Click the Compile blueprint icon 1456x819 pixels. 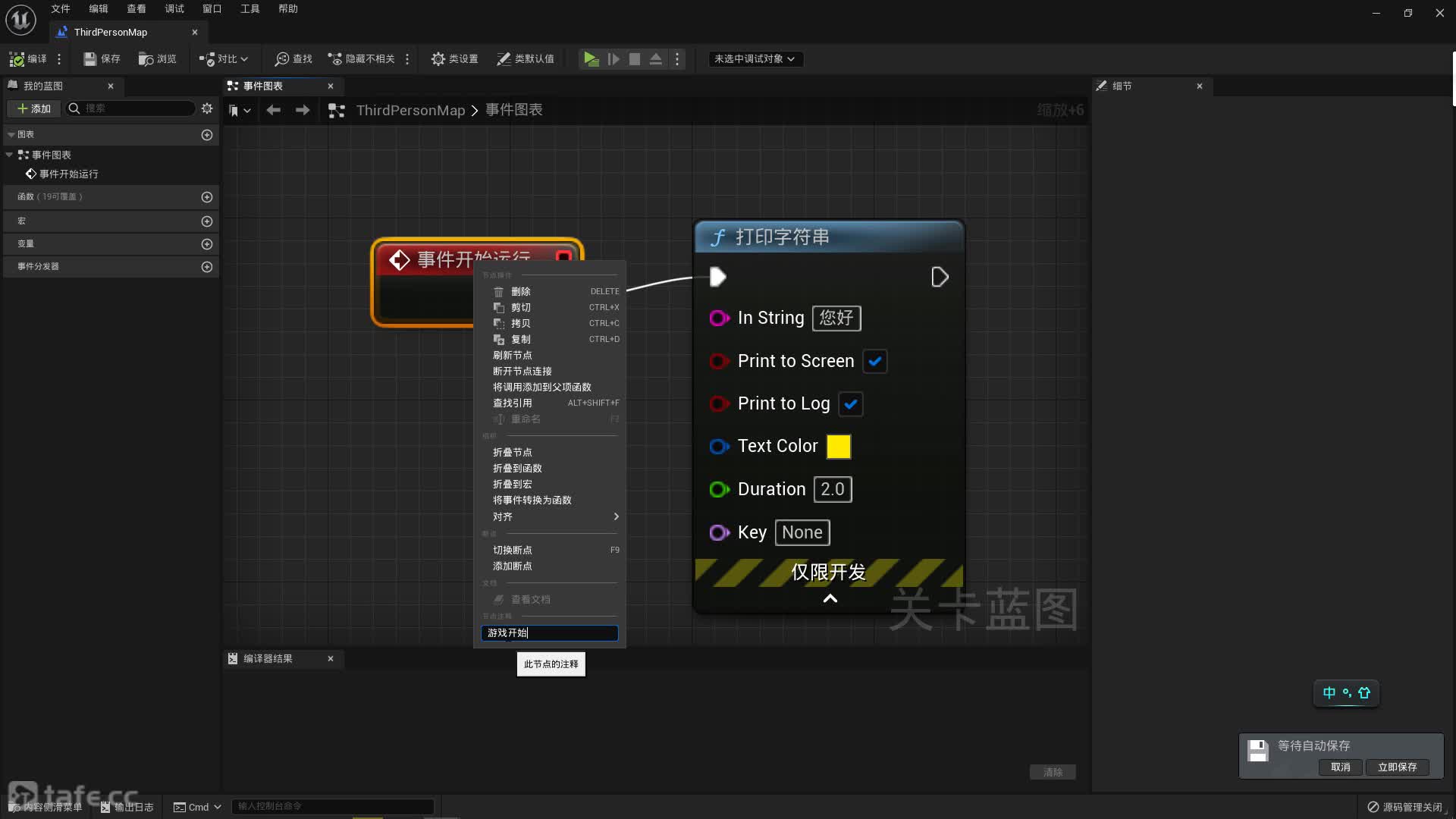coord(27,58)
